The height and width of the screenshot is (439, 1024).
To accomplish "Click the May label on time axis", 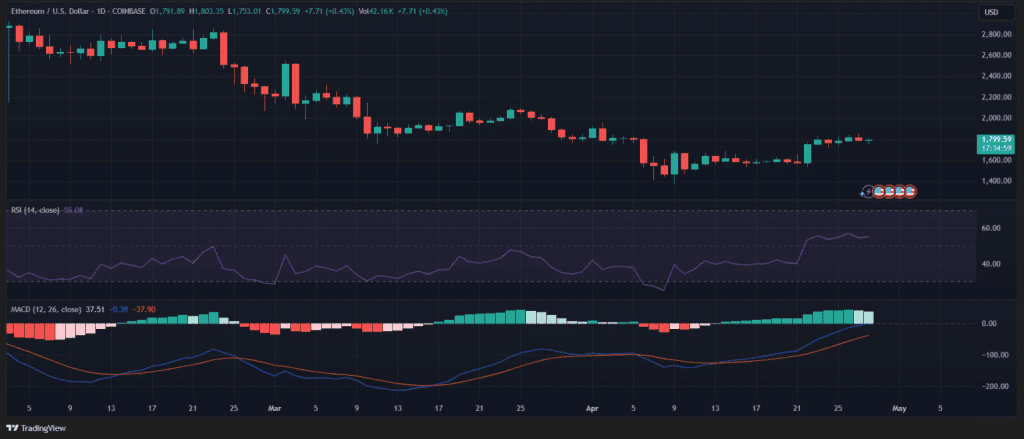I will (x=898, y=408).
